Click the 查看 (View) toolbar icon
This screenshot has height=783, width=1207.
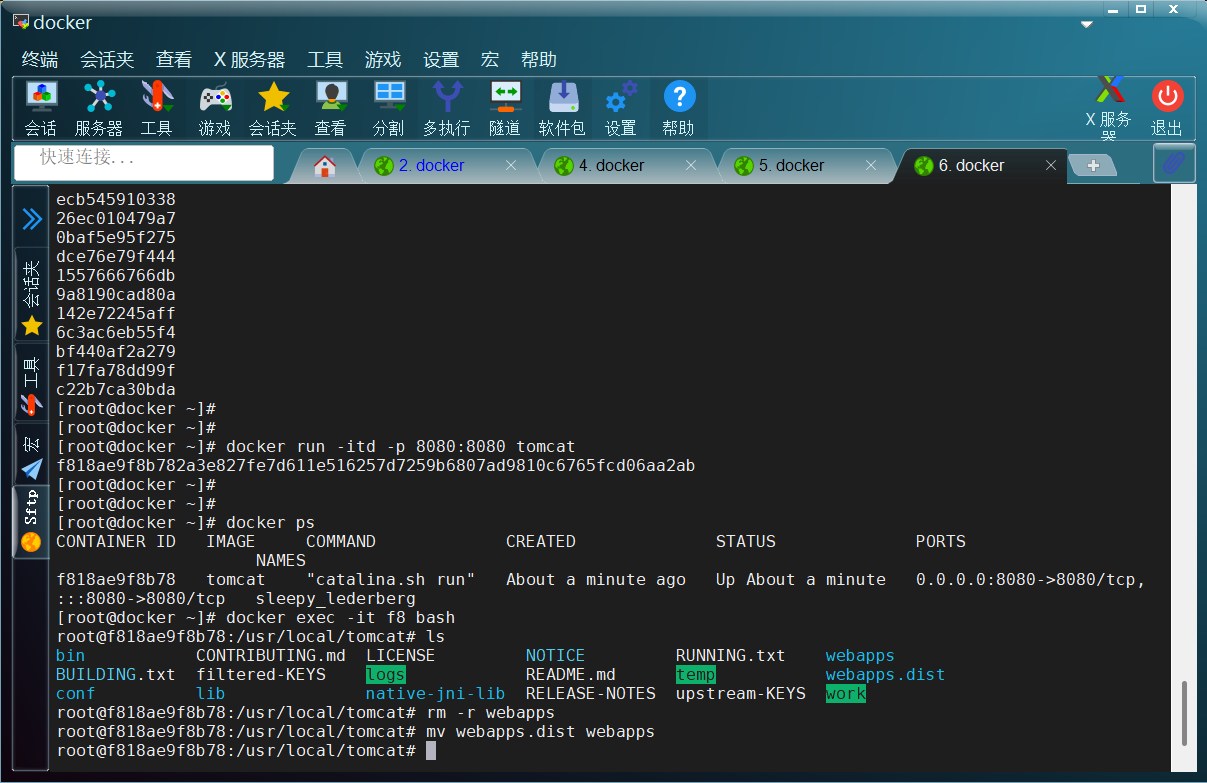[330, 109]
